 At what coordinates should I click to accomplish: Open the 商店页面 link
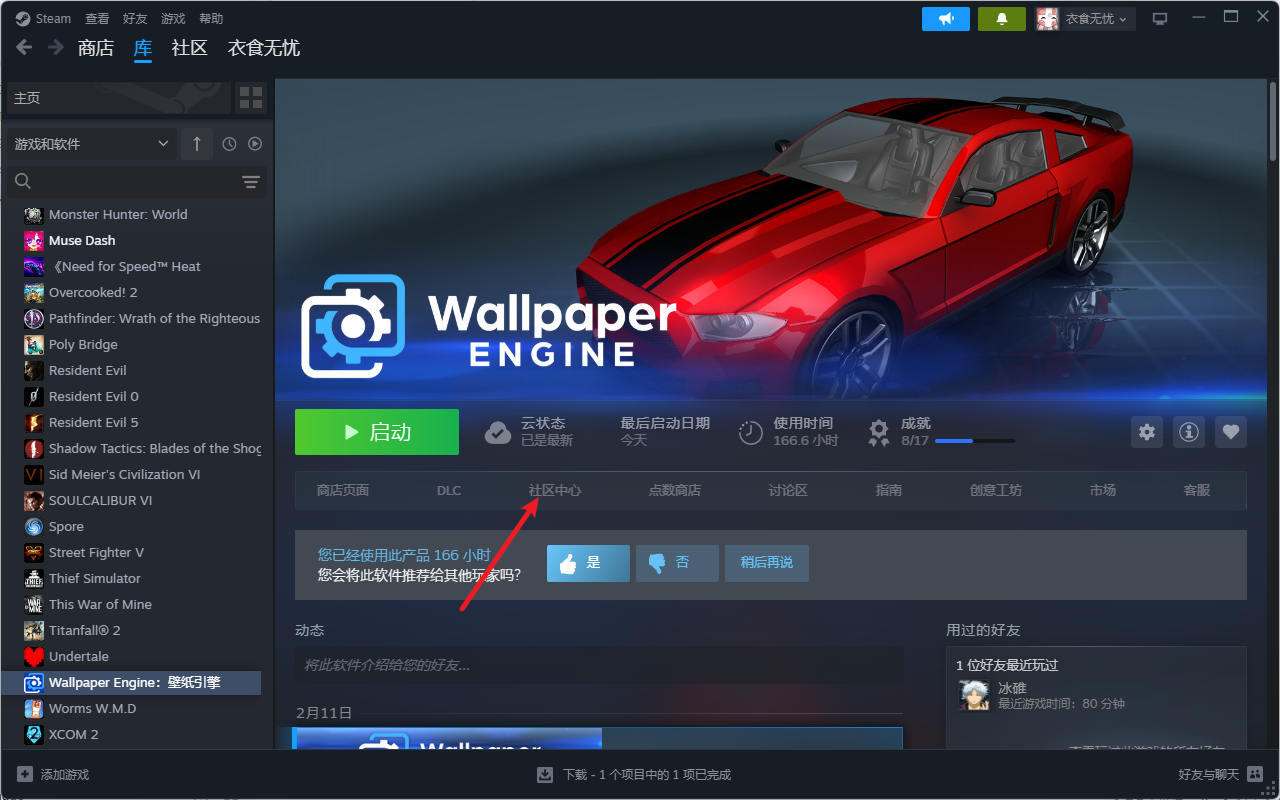pyautogui.click(x=343, y=490)
